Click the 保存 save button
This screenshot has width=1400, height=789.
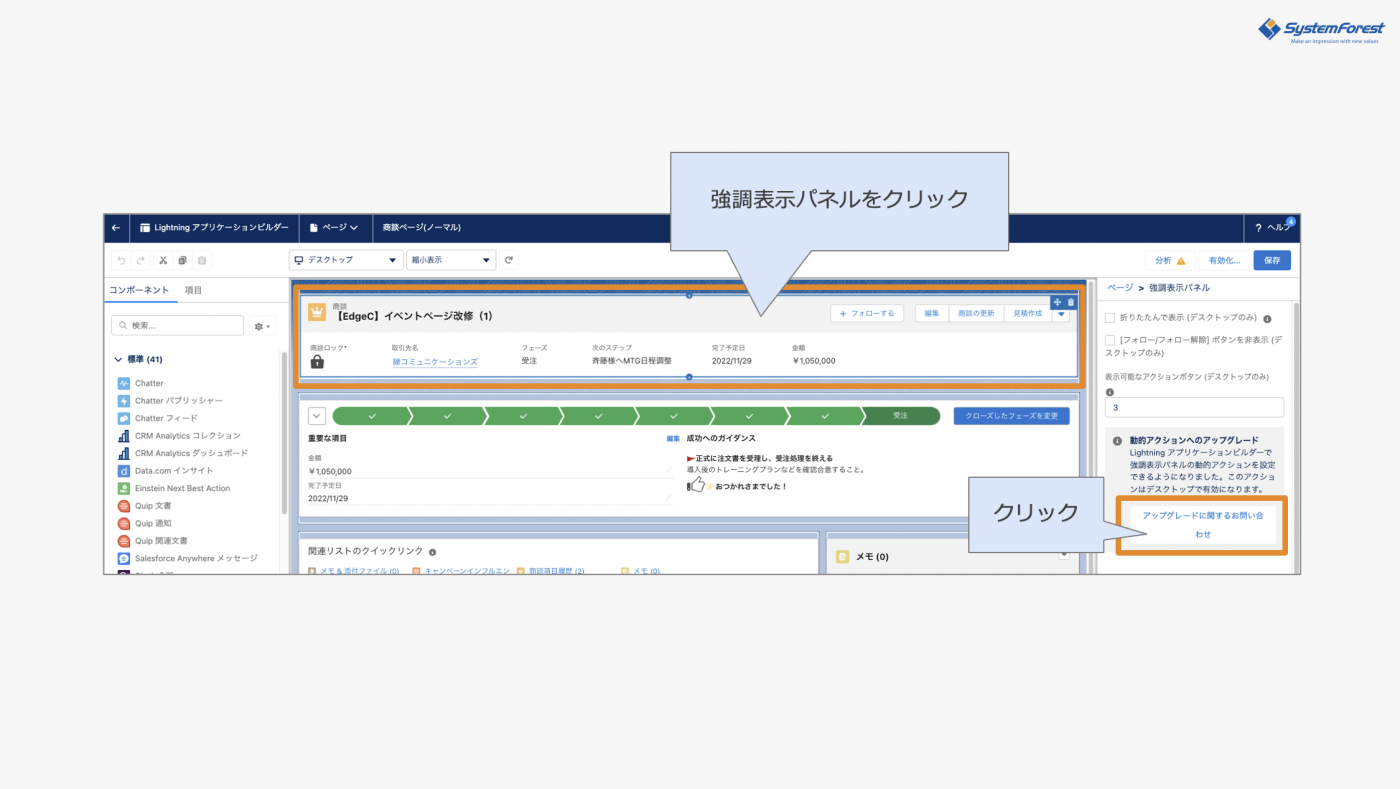click(1272, 260)
